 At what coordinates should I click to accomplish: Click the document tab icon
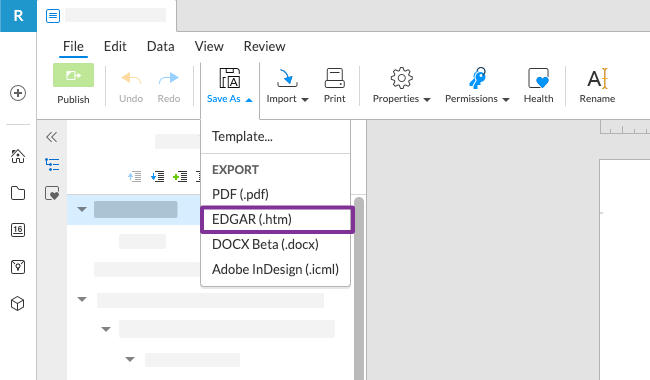(53, 16)
